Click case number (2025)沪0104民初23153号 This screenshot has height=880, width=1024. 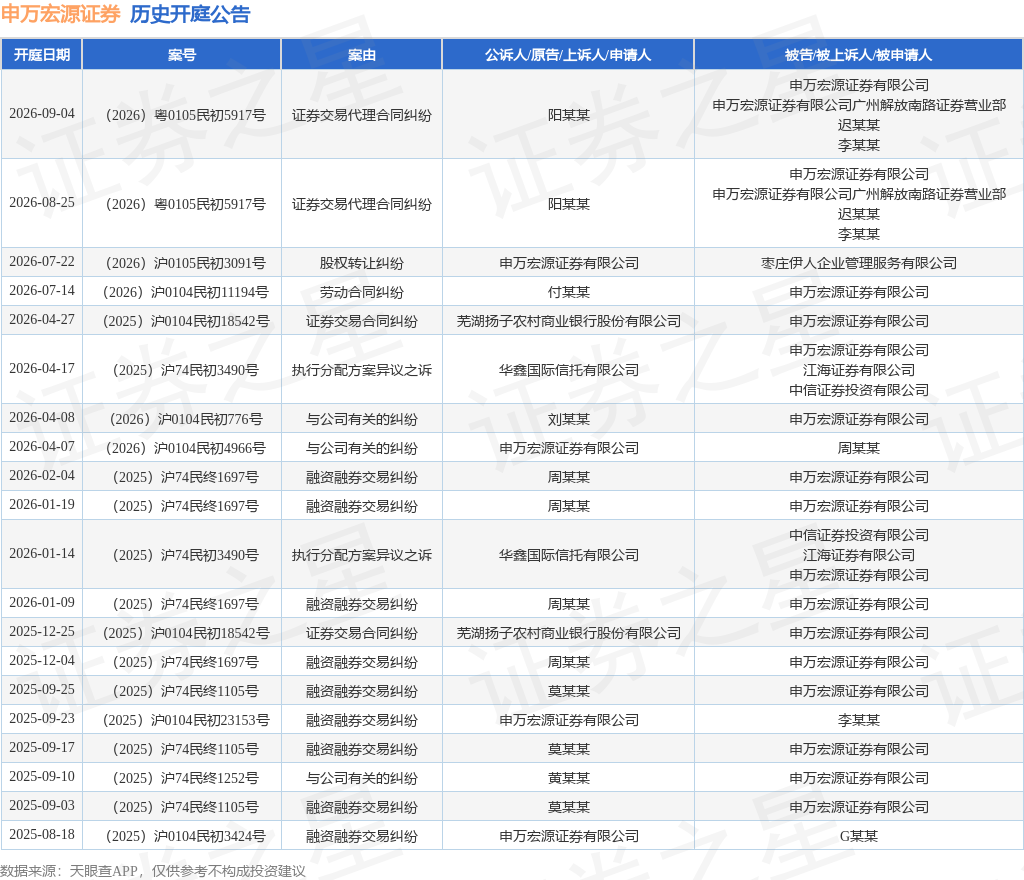coord(185,720)
